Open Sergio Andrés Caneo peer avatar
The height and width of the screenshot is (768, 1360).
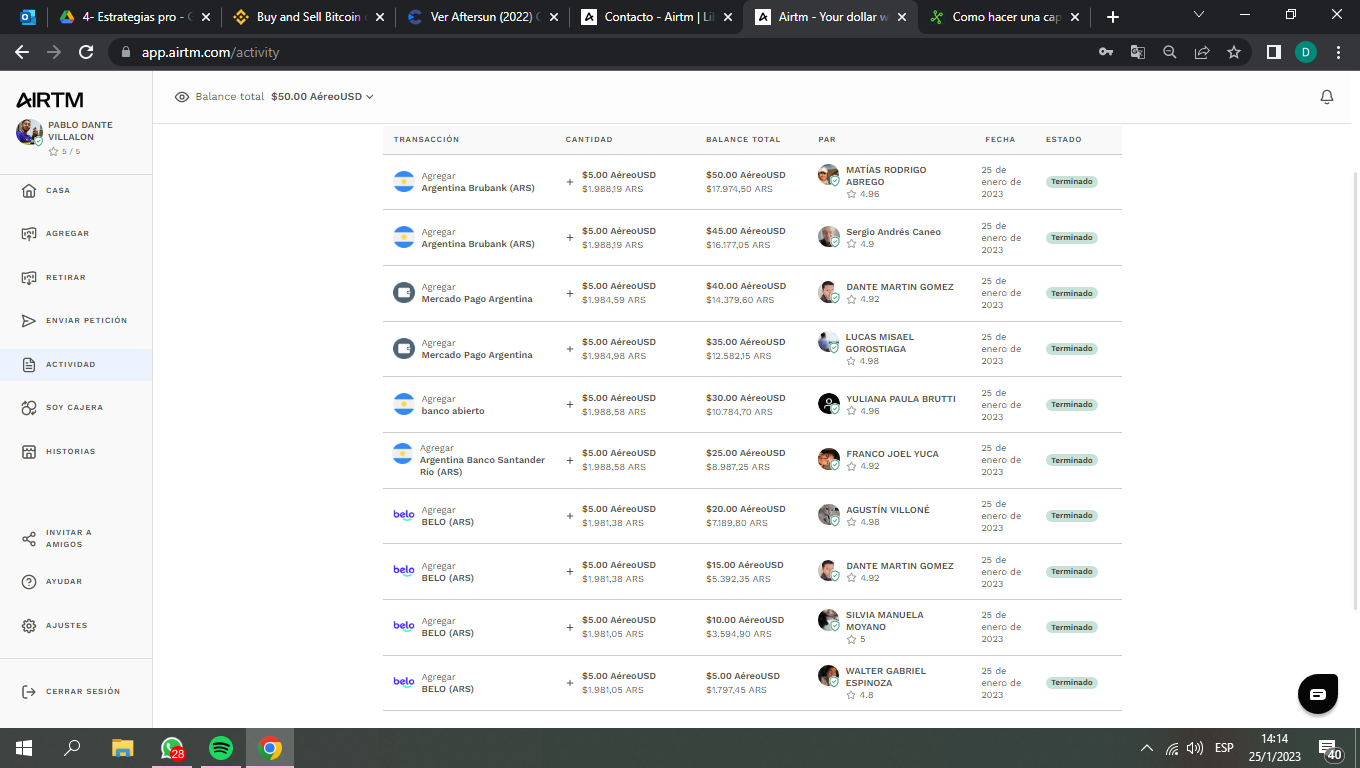(828, 237)
